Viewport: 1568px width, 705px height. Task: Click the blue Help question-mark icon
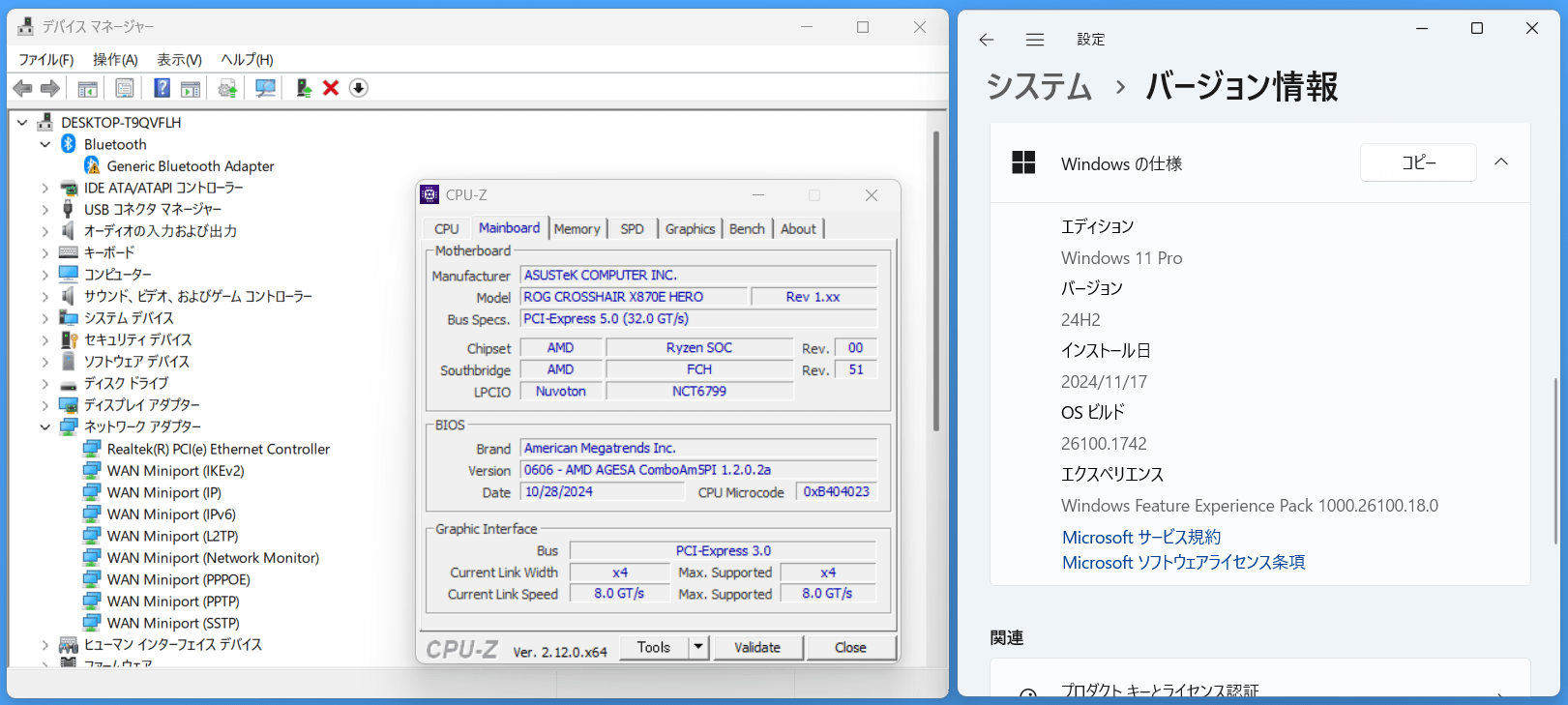(x=162, y=88)
